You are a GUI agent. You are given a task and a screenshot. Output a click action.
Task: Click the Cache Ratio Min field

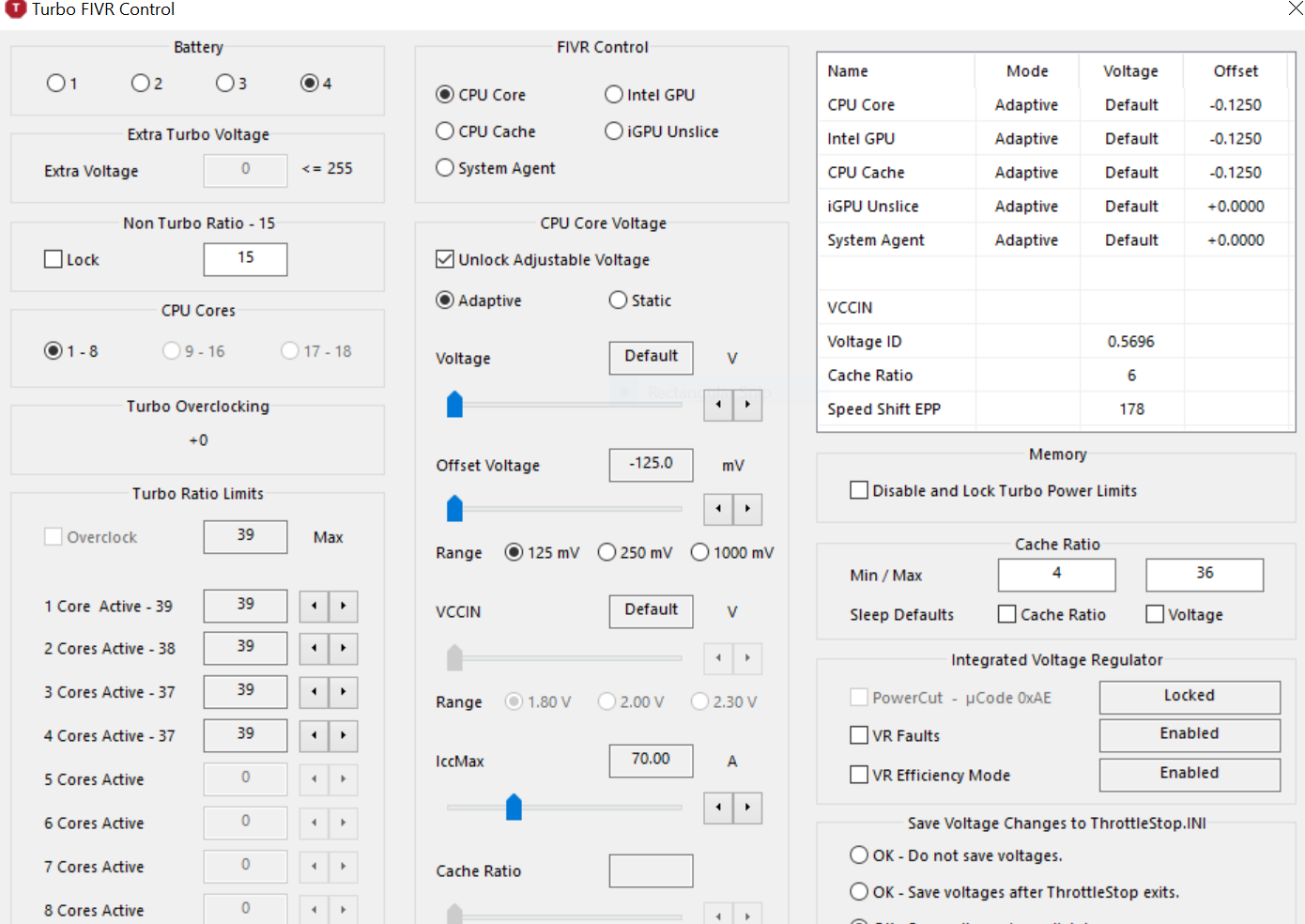point(1056,575)
